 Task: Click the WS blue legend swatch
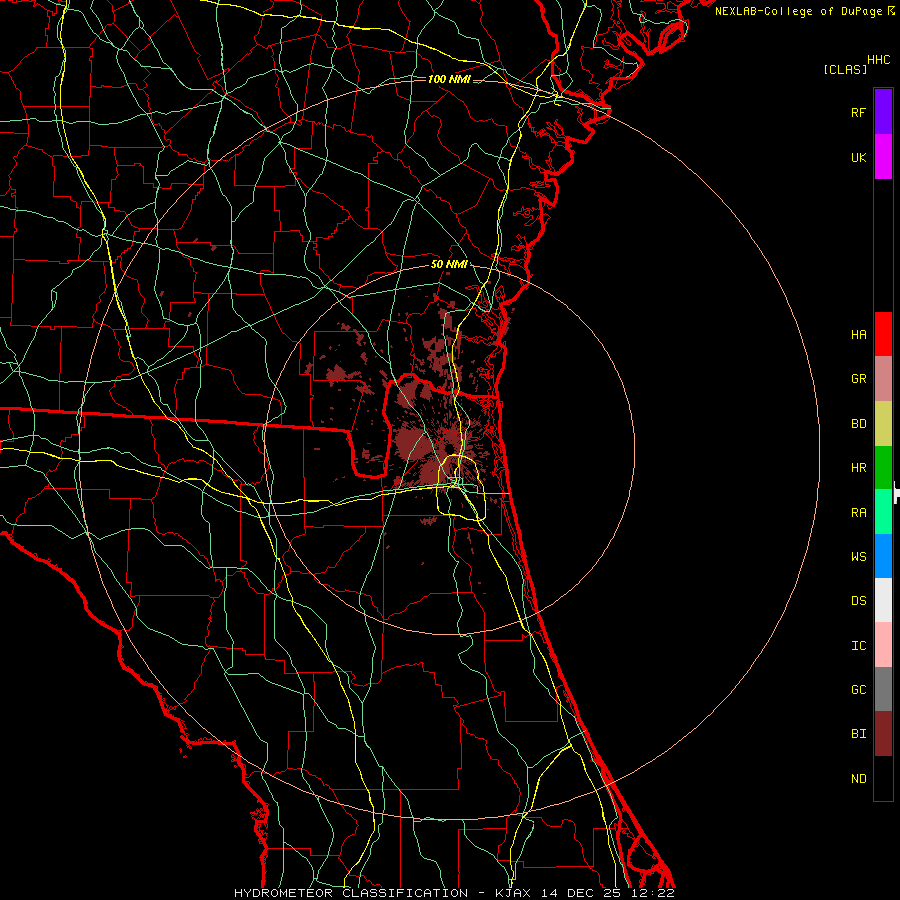(883, 556)
